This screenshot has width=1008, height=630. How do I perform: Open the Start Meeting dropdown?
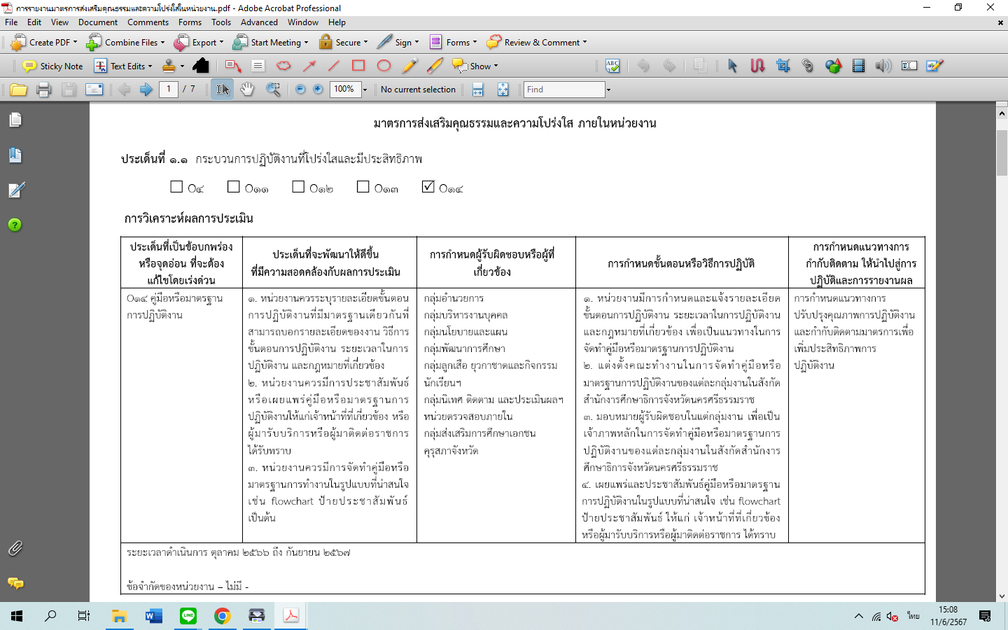(x=270, y=42)
